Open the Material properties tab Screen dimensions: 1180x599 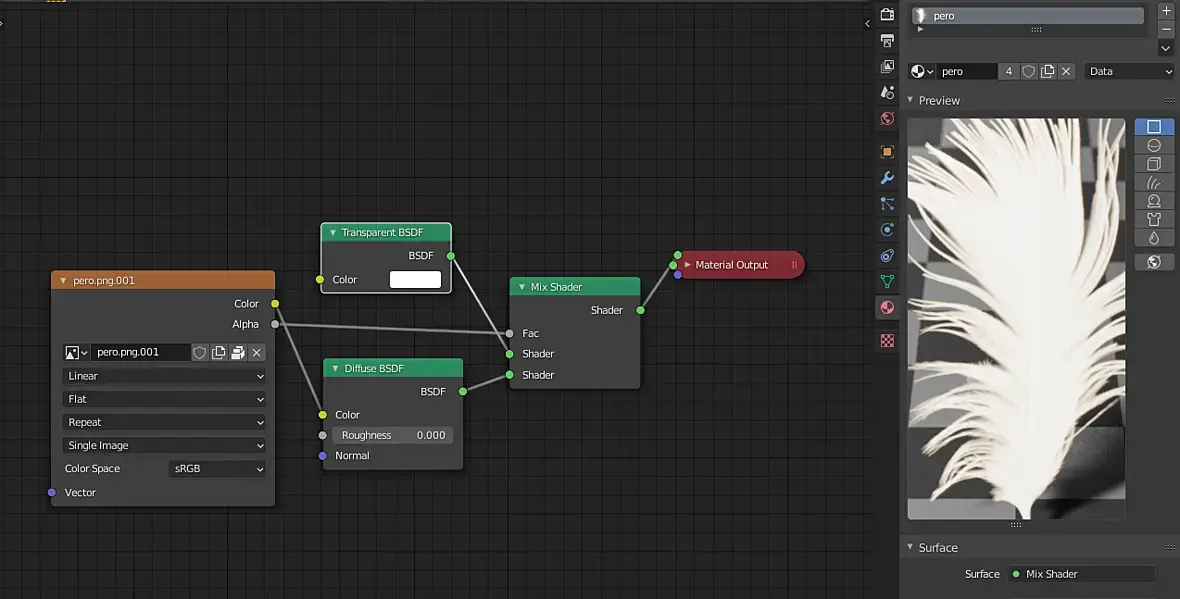(x=887, y=308)
